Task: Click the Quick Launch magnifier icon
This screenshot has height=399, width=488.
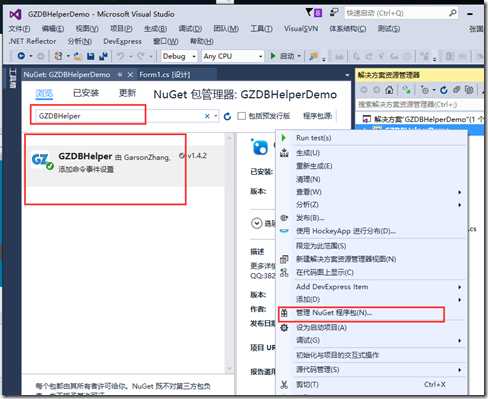Action: (452, 13)
